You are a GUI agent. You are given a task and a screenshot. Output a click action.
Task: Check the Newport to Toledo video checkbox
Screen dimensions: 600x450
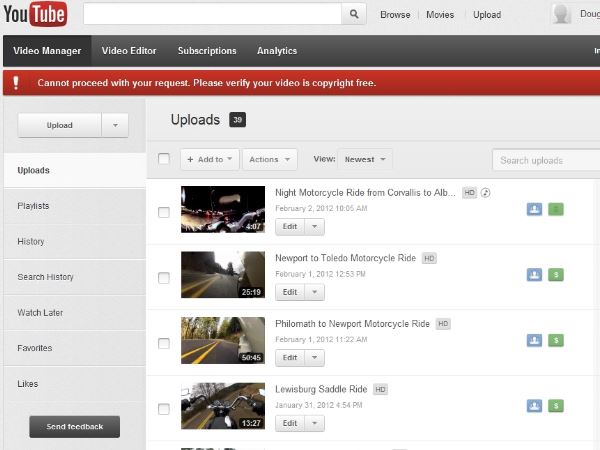(164, 278)
